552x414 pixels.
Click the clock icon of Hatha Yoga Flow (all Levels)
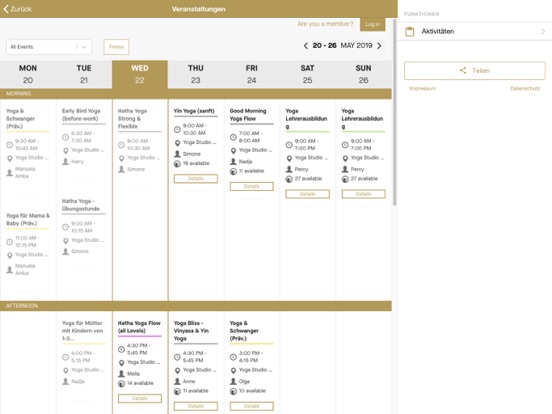click(121, 349)
